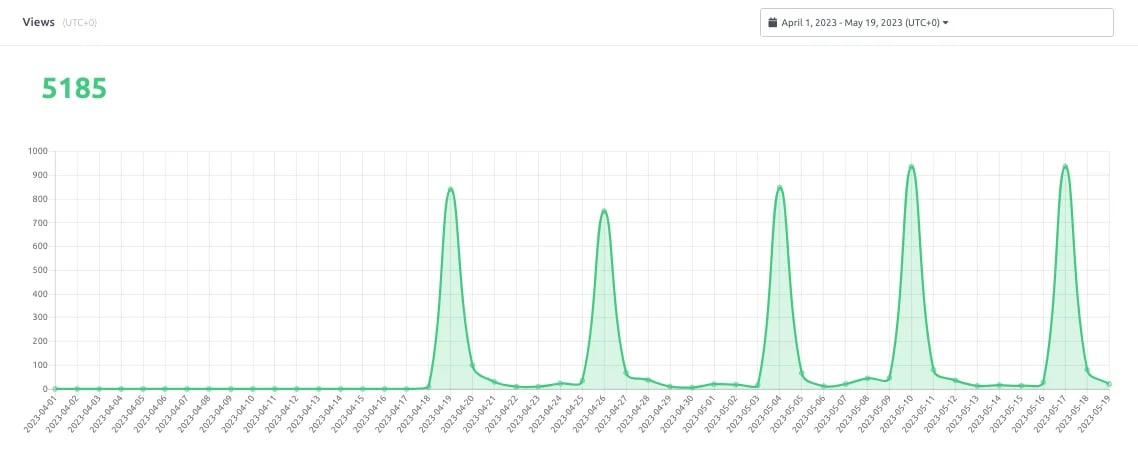Select the 2023-05-17 peak data point
Screen dimensions: 1138x467
1065,167
